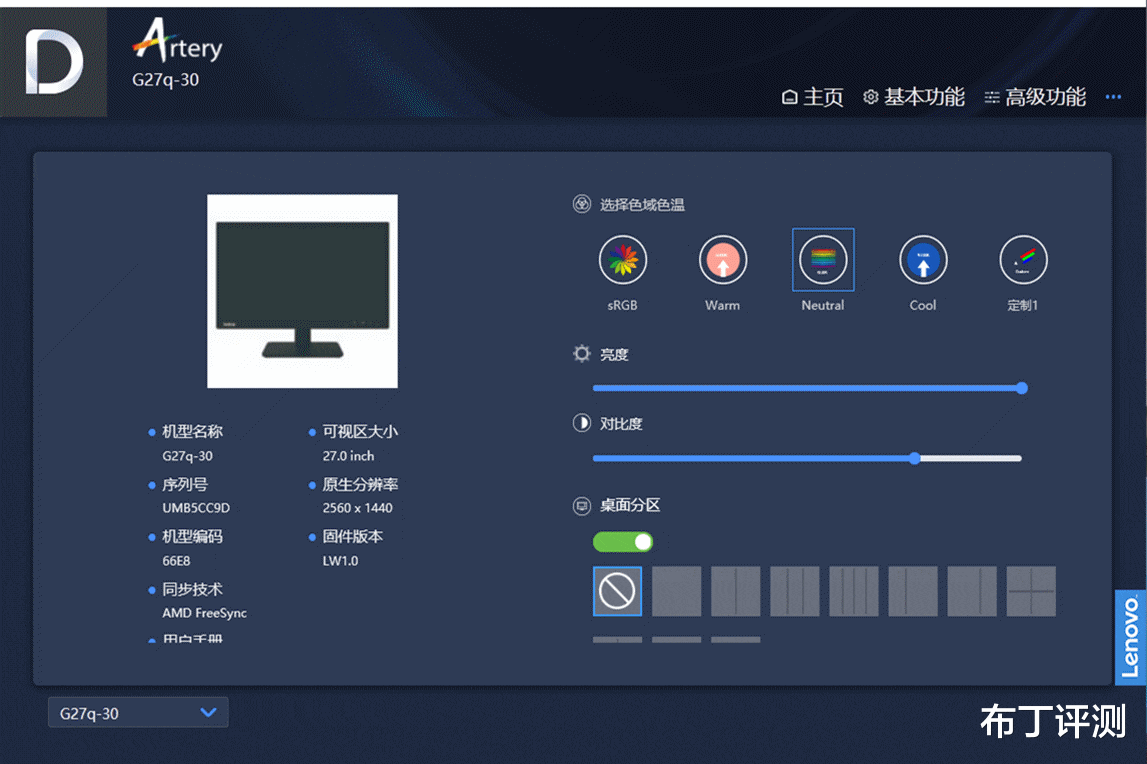Switch to the 高级功能 advanced functions tab
Image resolution: width=1147 pixels, height=764 pixels.
pos(1035,97)
